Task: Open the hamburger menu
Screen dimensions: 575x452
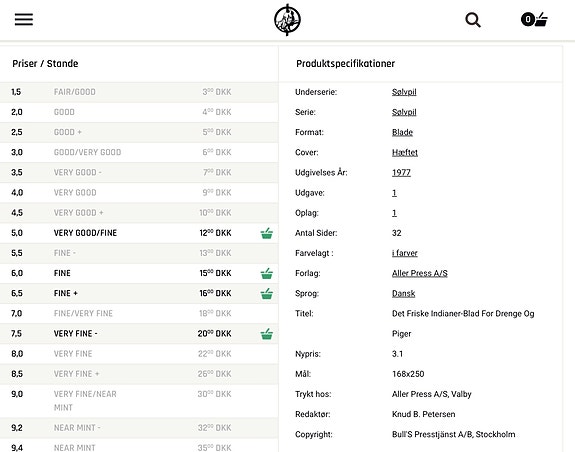Action: [24, 19]
